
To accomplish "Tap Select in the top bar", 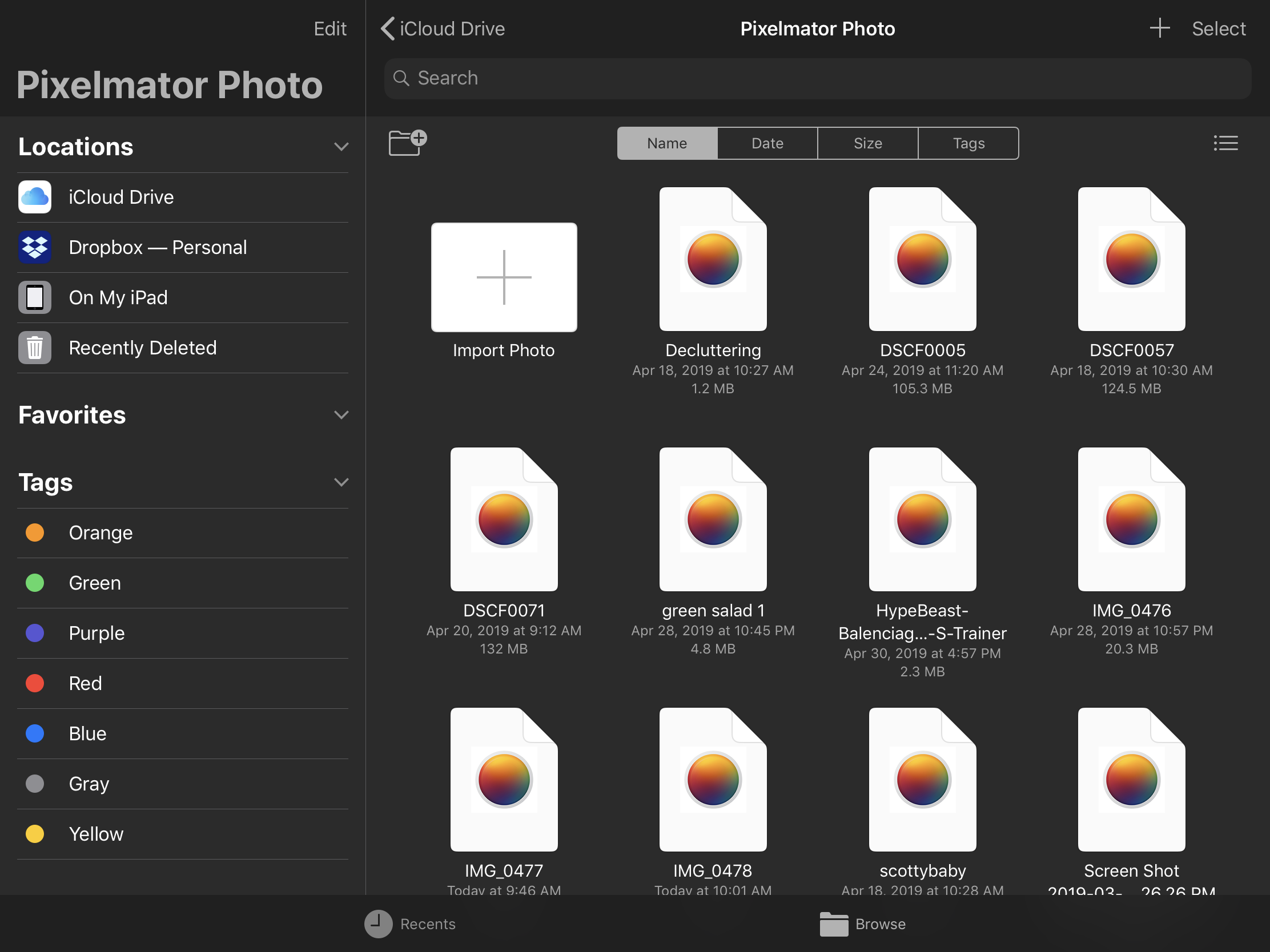I will click(1219, 29).
